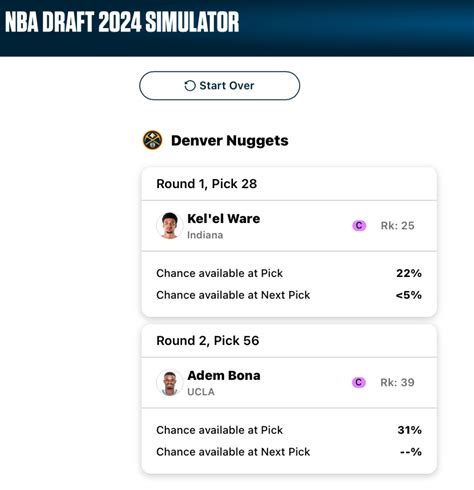Click the 31% chance available value
This screenshot has height=490, width=474.
(409, 430)
